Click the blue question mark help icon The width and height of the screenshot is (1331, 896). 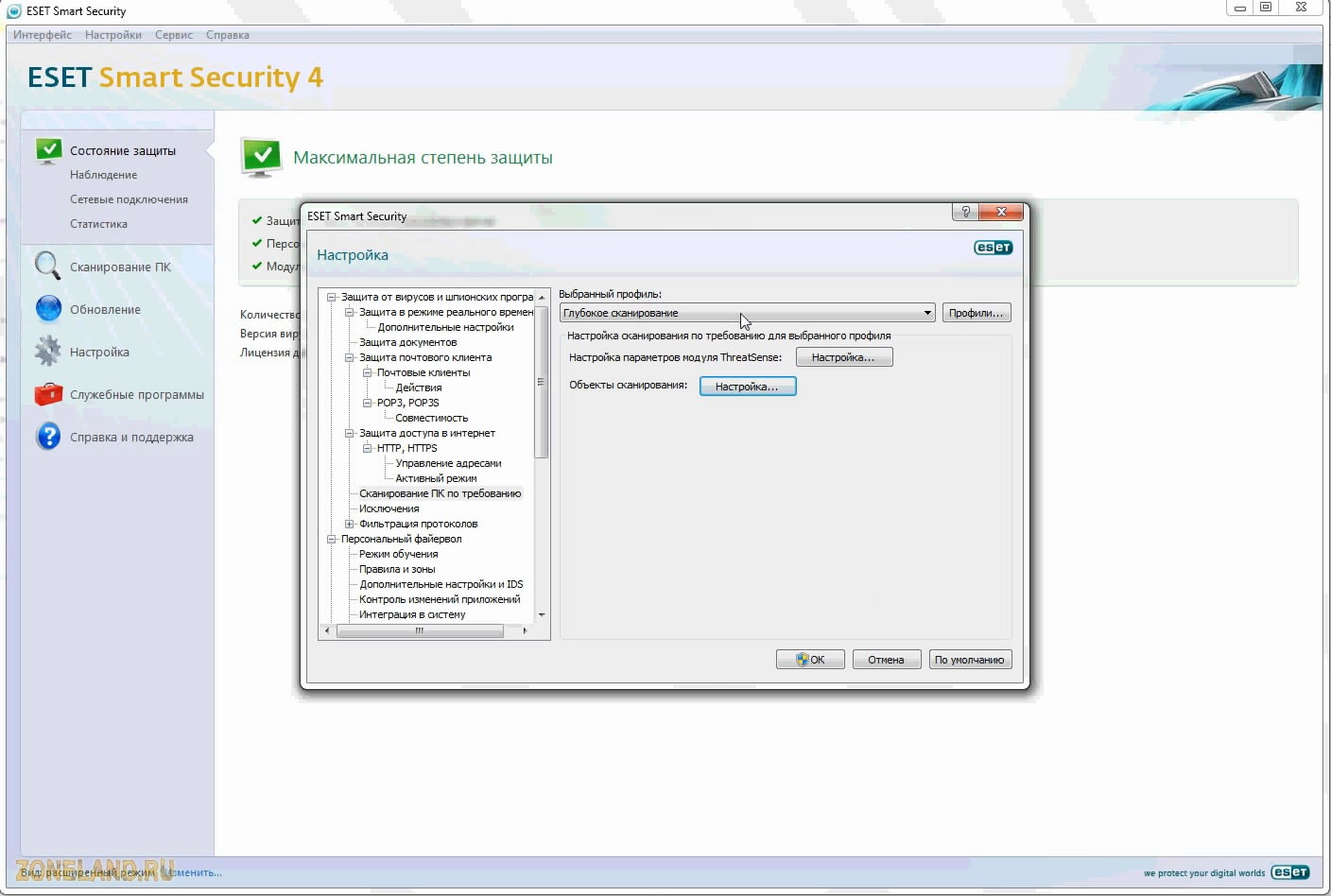tap(47, 437)
